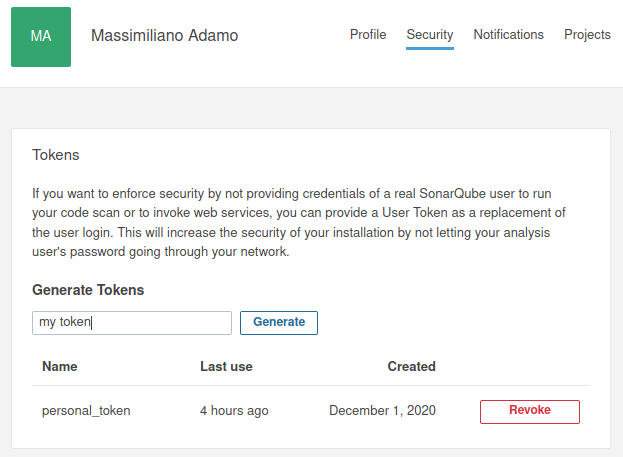Image resolution: width=623 pixels, height=457 pixels.
Task: Click the Generate button
Action: pos(279,323)
